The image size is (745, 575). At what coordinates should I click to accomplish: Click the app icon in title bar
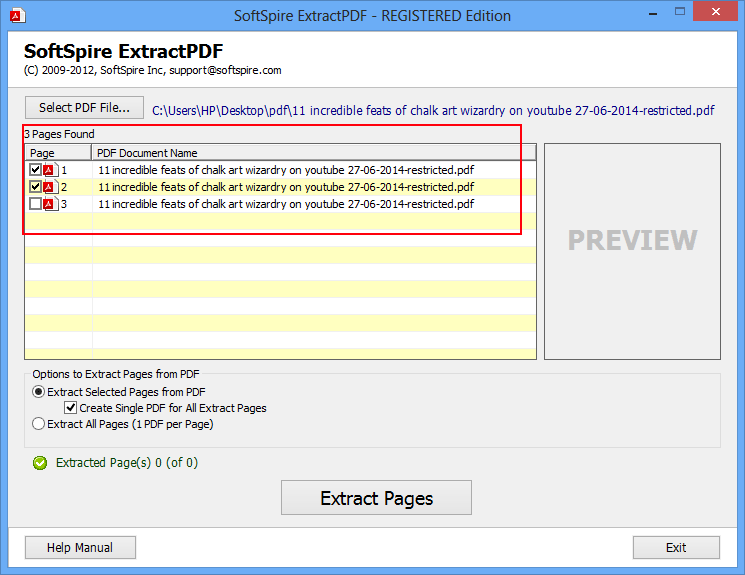tap(18, 16)
